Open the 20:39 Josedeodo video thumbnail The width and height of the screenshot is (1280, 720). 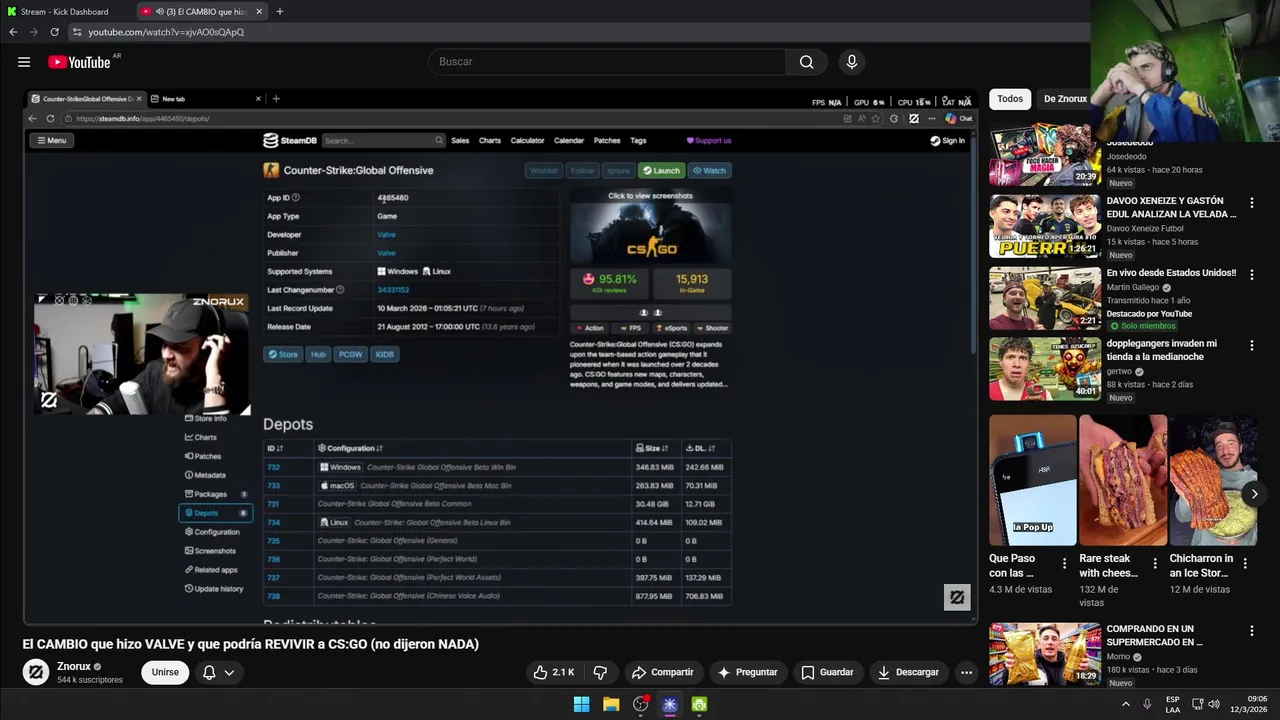tap(1045, 154)
